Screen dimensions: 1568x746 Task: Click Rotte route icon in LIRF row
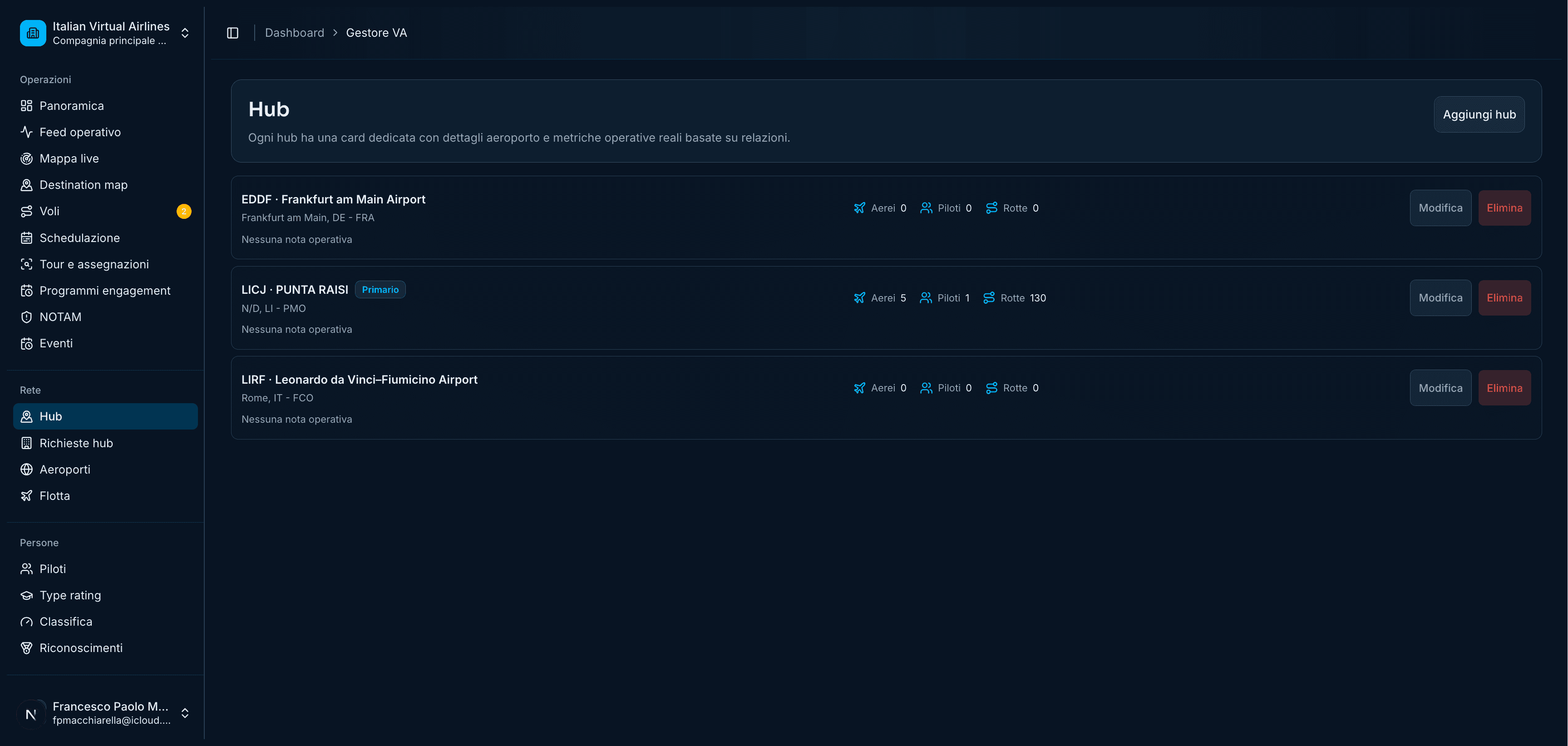coord(991,388)
